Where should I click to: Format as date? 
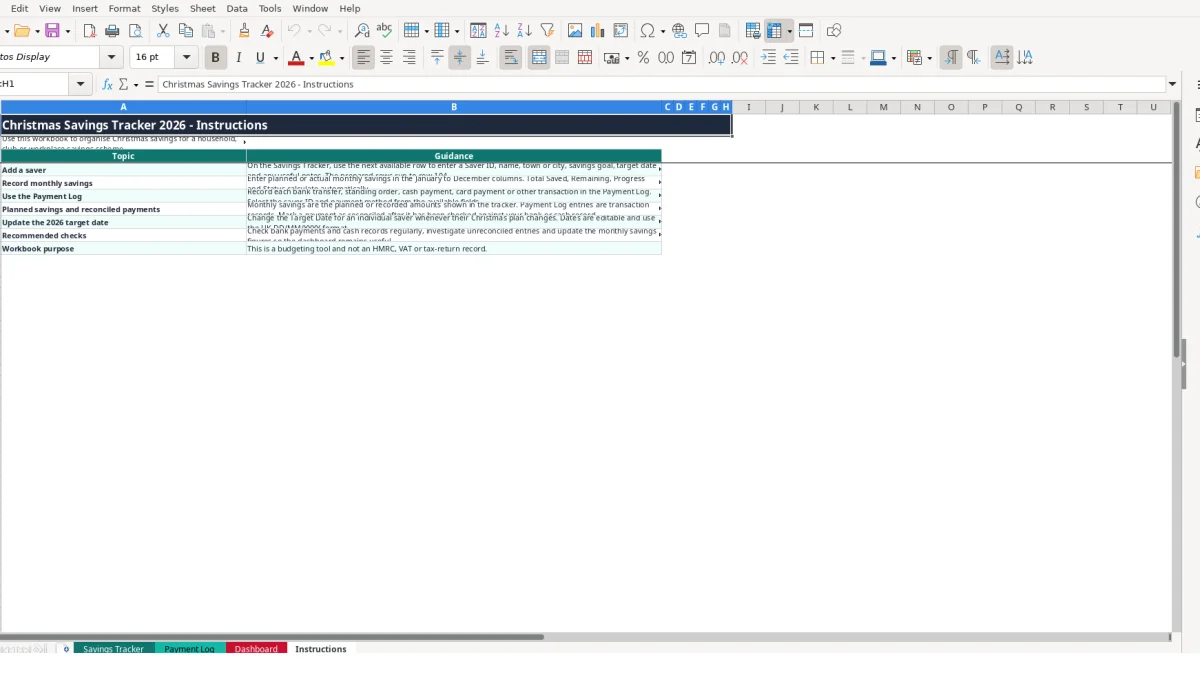point(689,58)
